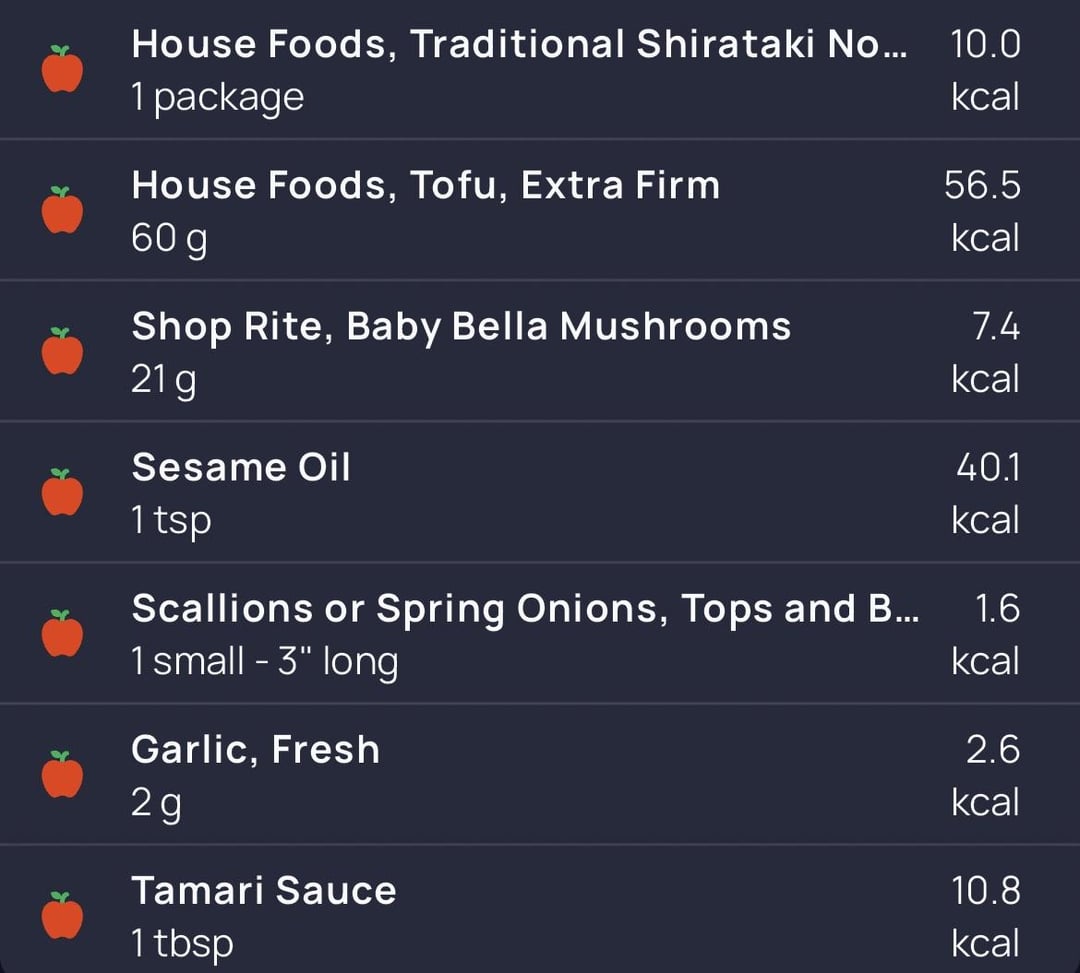
Task: Tap the 56.5 kcal value for tofu
Action: point(982,211)
